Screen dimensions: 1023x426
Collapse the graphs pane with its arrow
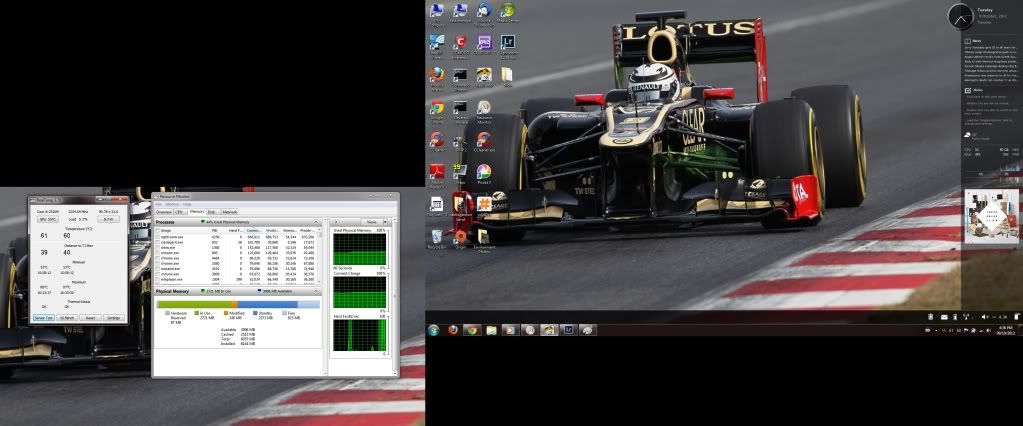(x=334, y=222)
